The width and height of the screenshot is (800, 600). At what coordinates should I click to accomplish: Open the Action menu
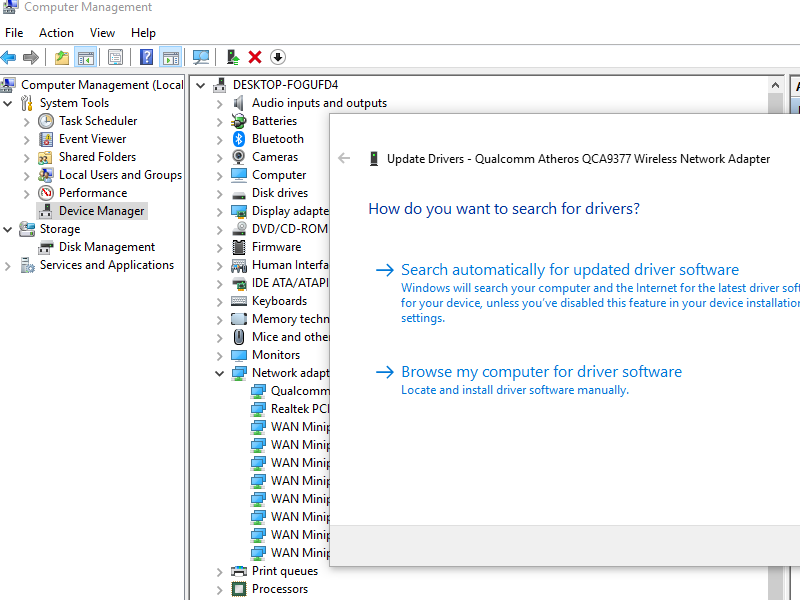click(56, 33)
